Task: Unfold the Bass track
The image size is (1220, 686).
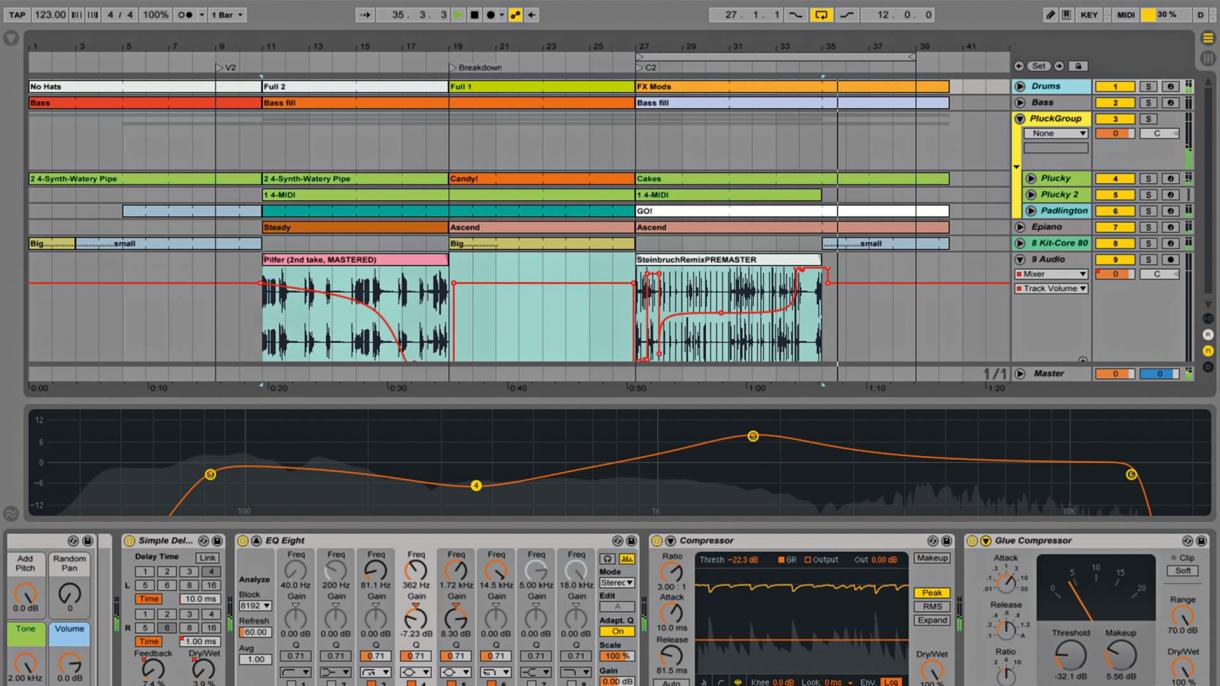Action: click(x=1020, y=103)
